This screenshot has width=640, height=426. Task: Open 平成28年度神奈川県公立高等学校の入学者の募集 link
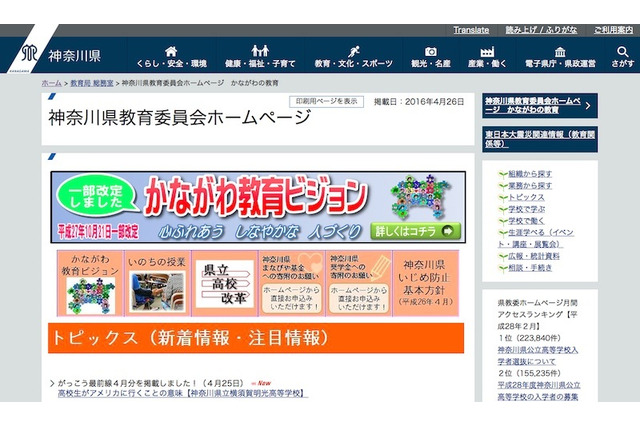[x=539, y=391]
